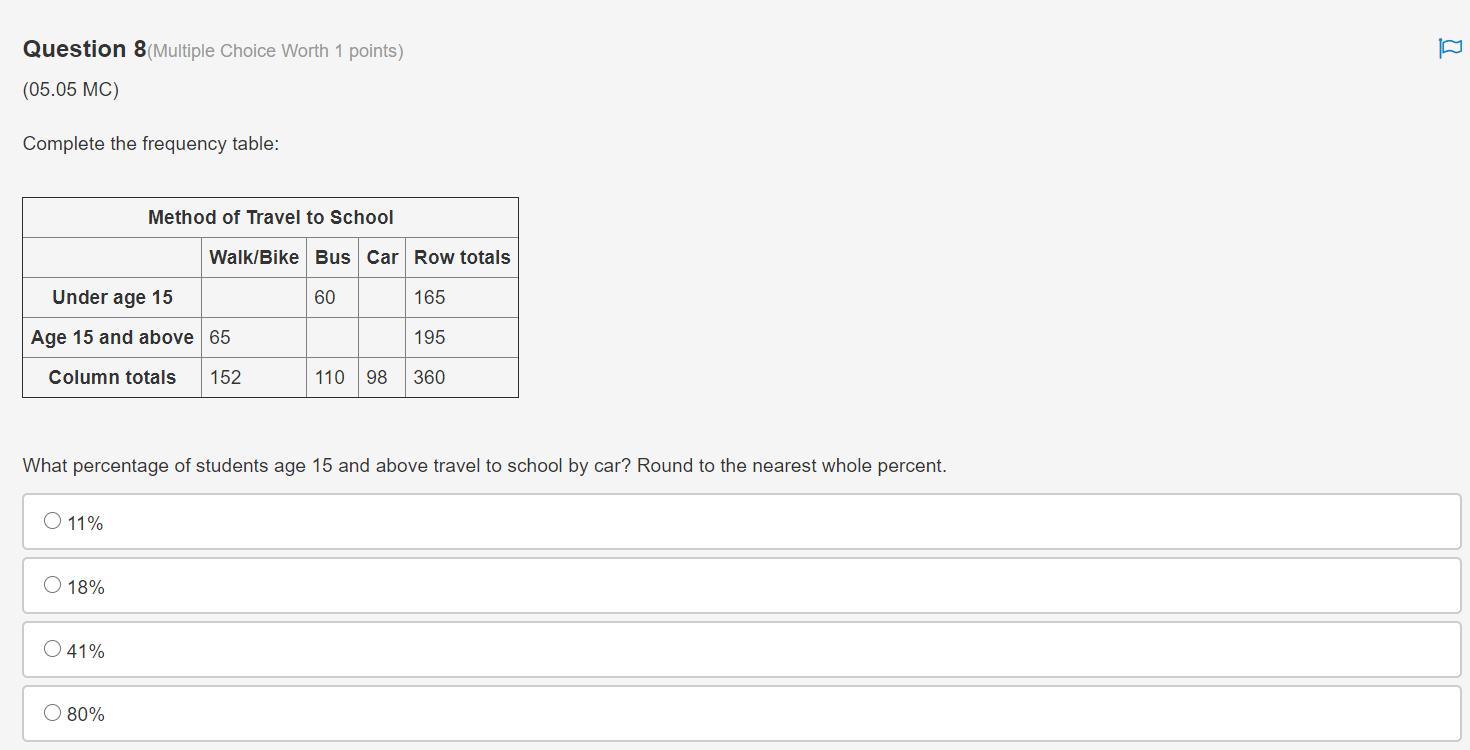Viewport: 1470px width, 750px height.
Task: Click the Car column total cell 98
Action: 382,377
